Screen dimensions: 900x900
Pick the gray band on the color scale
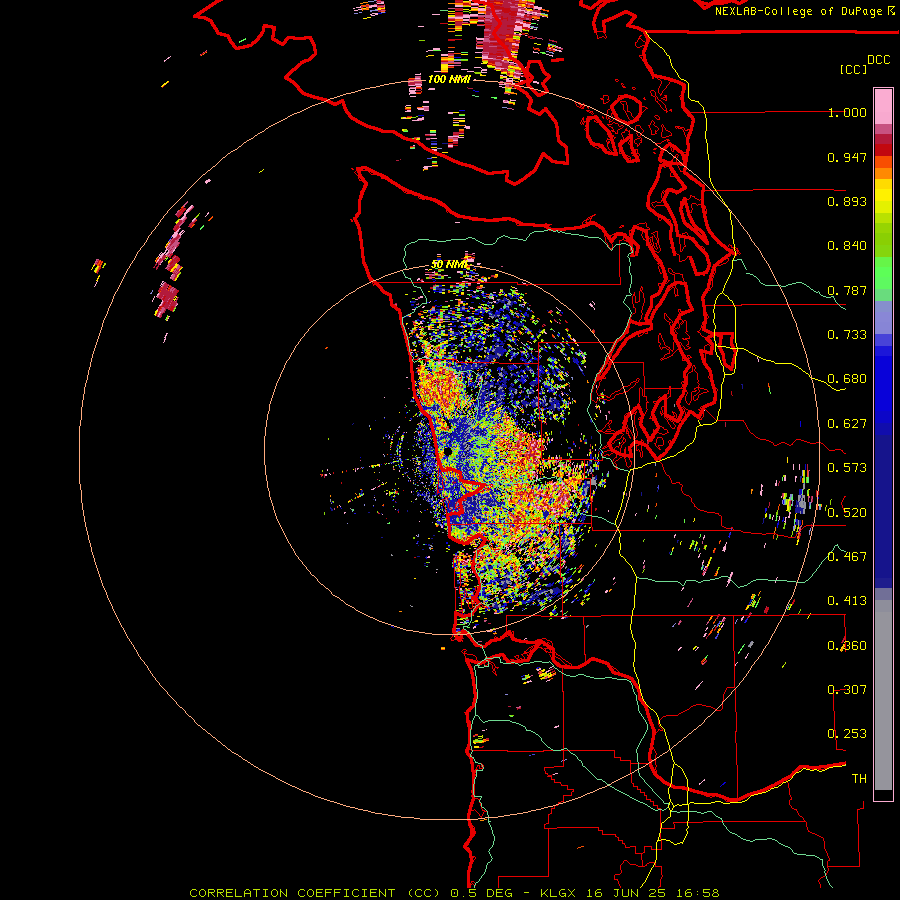click(x=883, y=695)
